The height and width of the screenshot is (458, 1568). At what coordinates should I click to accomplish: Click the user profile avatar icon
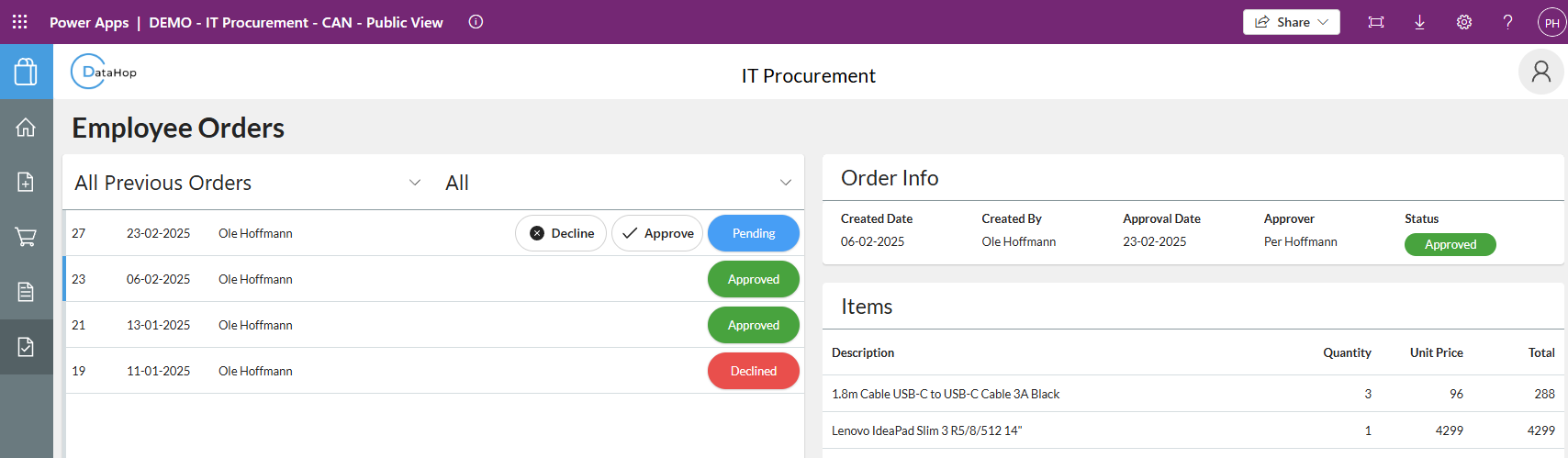tap(1540, 72)
